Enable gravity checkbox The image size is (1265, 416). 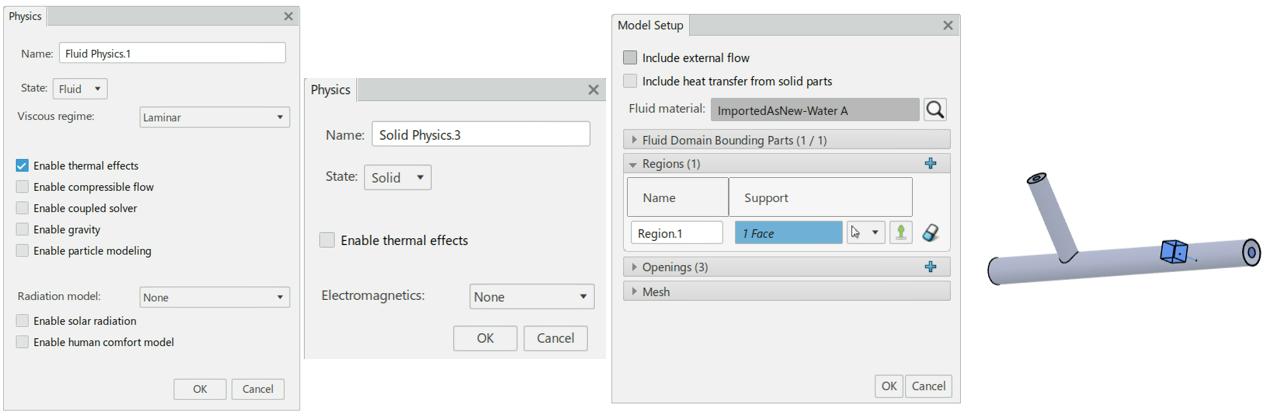[22, 230]
